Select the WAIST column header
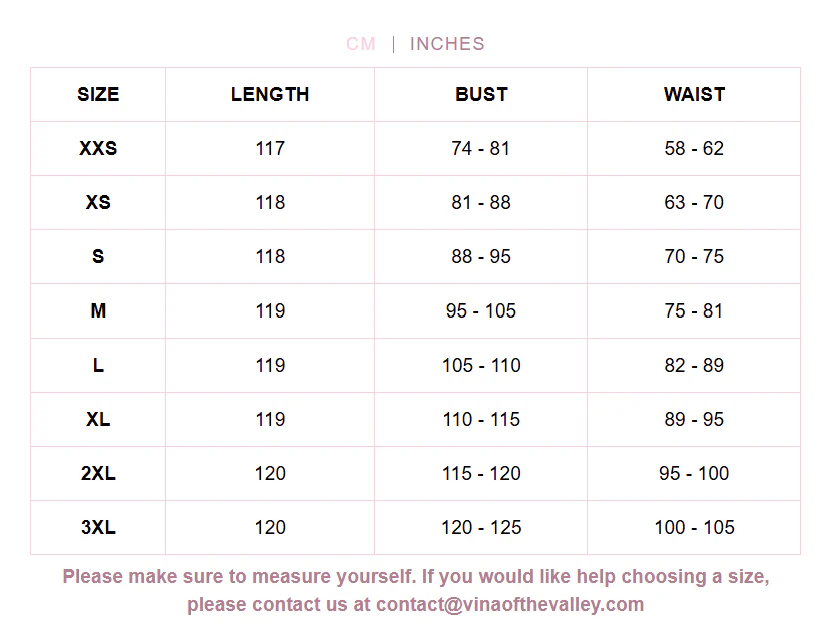Screen dimensions: 828x630 coord(694,95)
